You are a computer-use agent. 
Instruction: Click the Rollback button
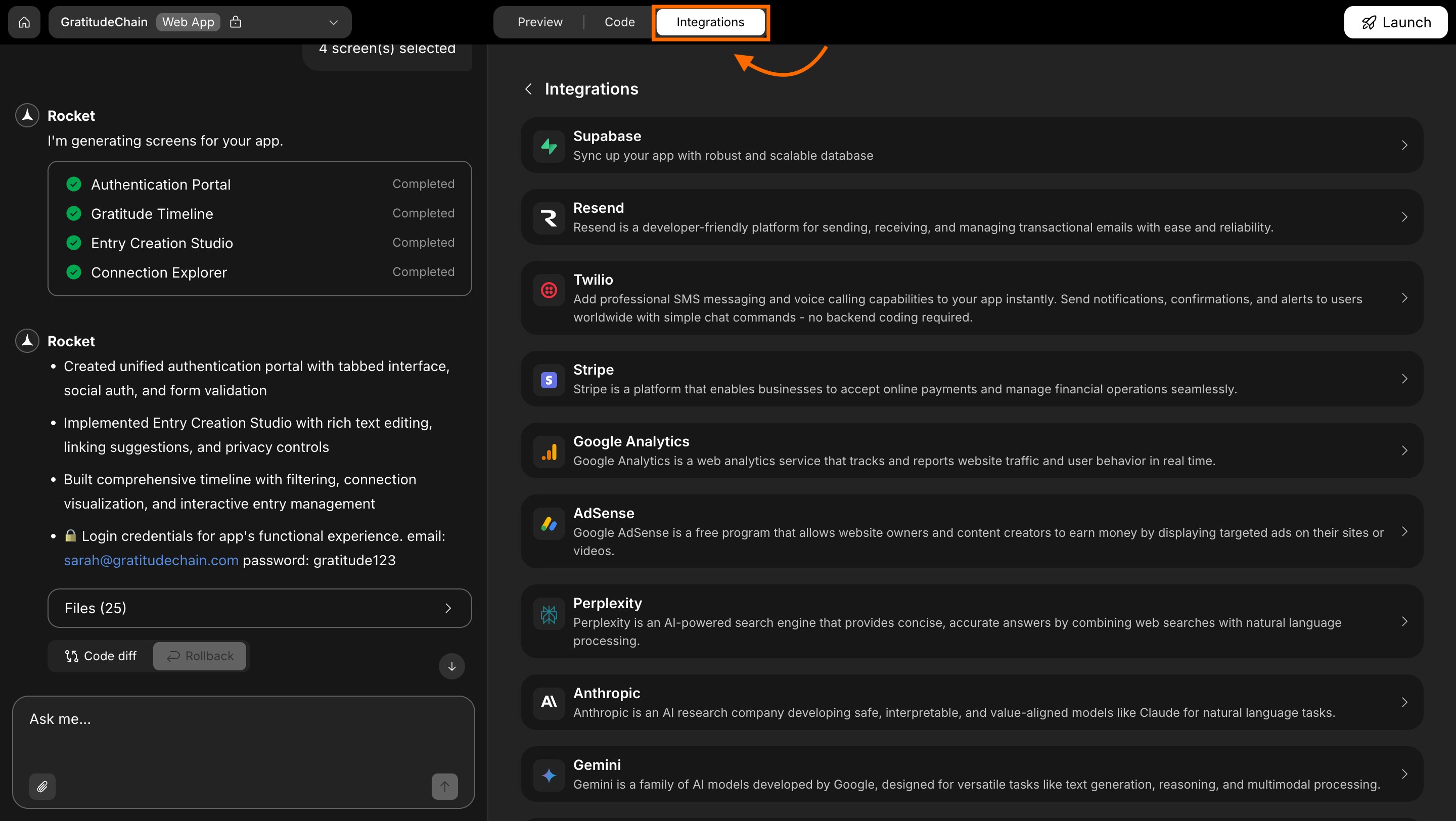200,656
